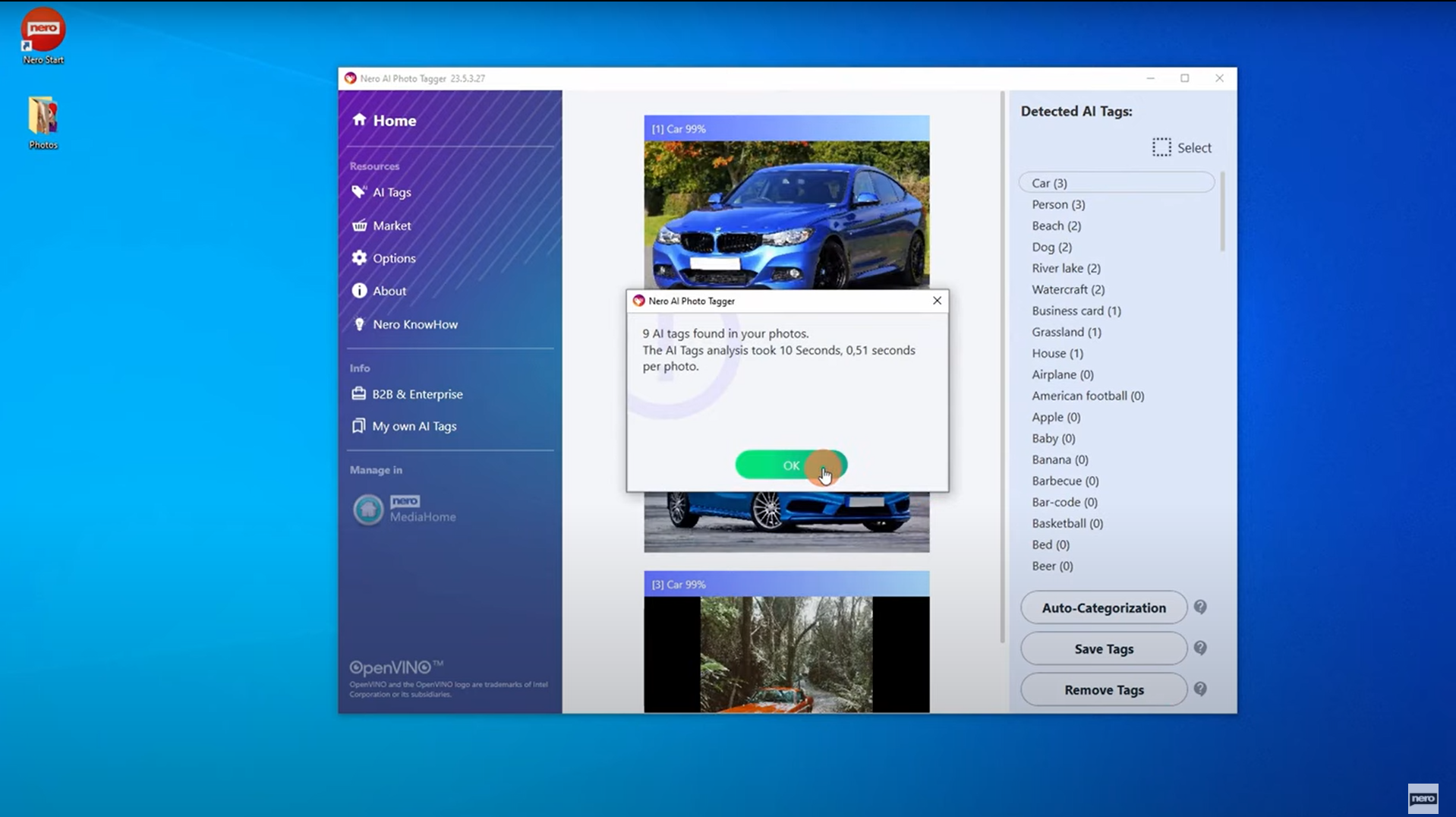Open the Options menu item
The image size is (1456, 817).
point(394,258)
